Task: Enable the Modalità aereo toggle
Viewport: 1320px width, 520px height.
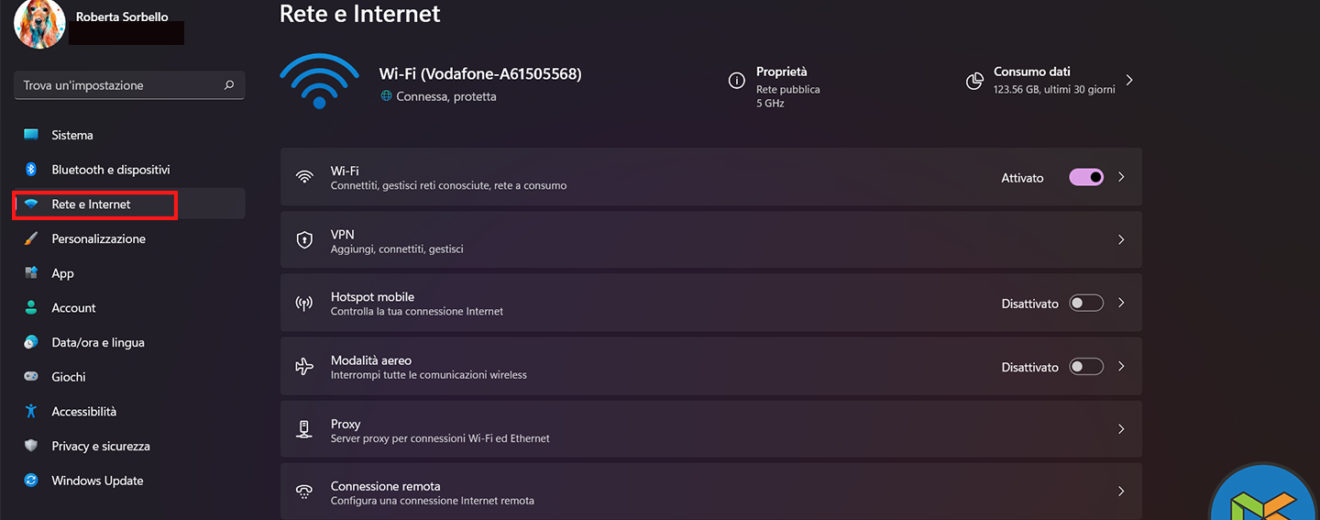Action: click(x=1086, y=367)
